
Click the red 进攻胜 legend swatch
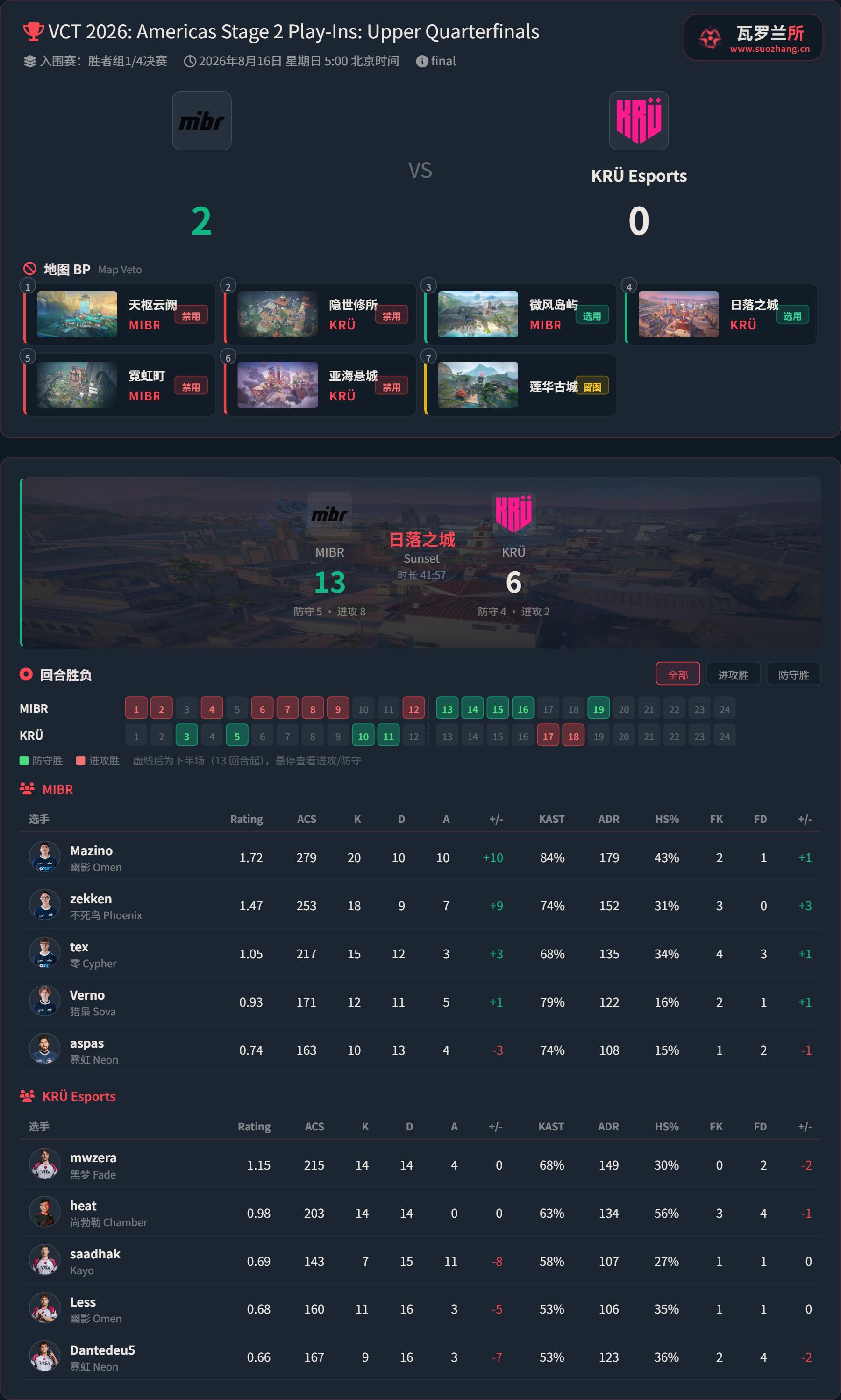point(80,761)
